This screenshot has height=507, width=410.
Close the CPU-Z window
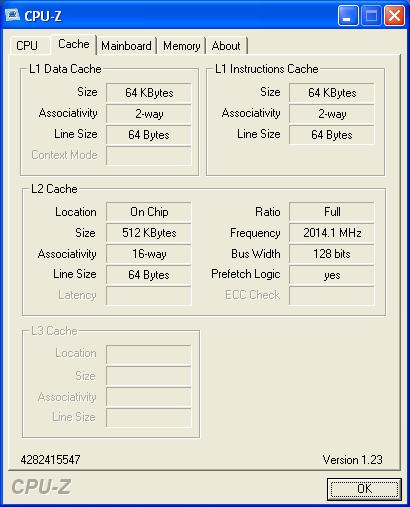[x=394, y=15]
